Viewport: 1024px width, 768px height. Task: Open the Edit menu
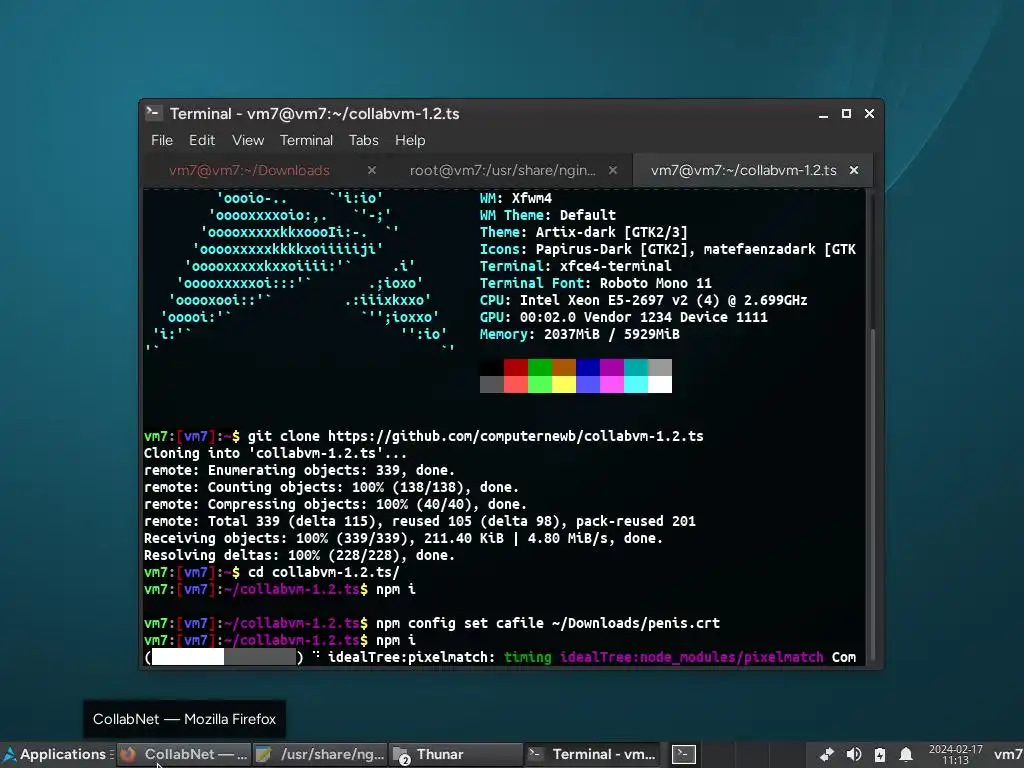[202, 140]
